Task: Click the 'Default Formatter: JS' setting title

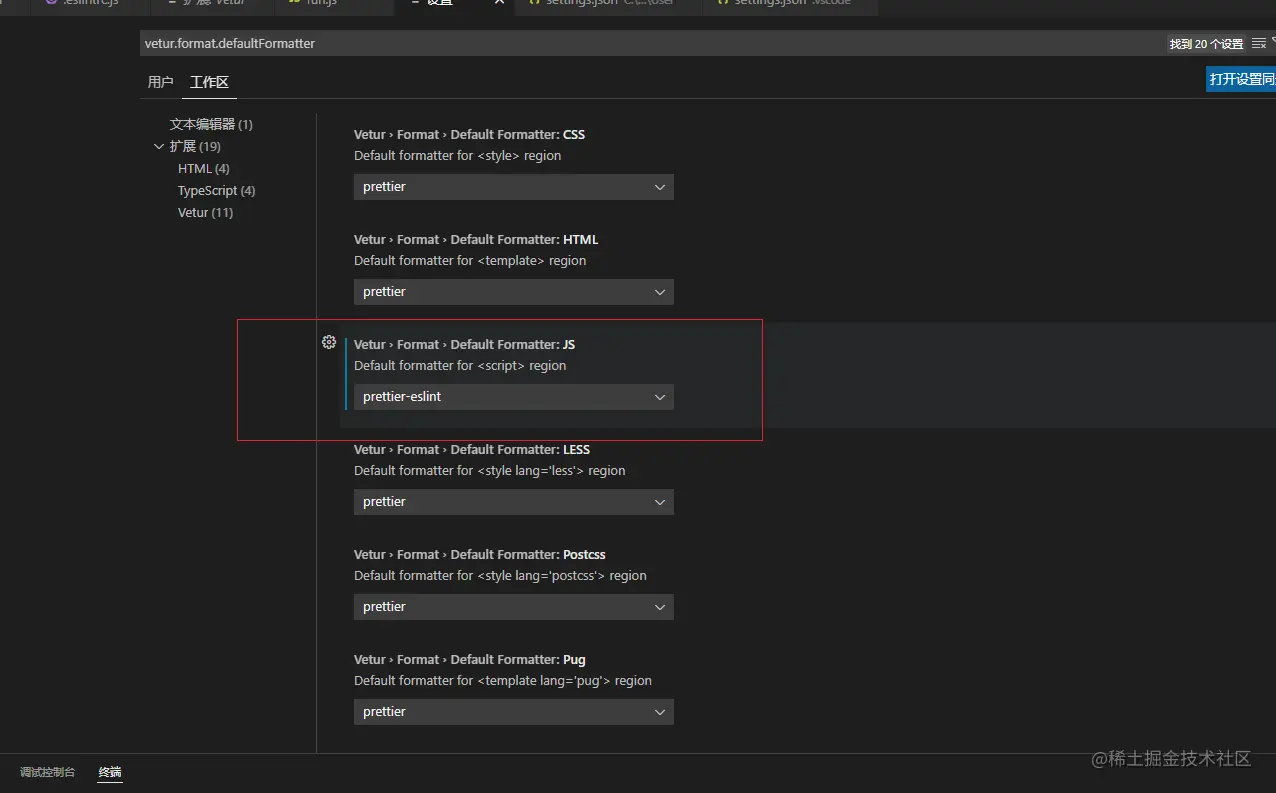Action: 464,344
